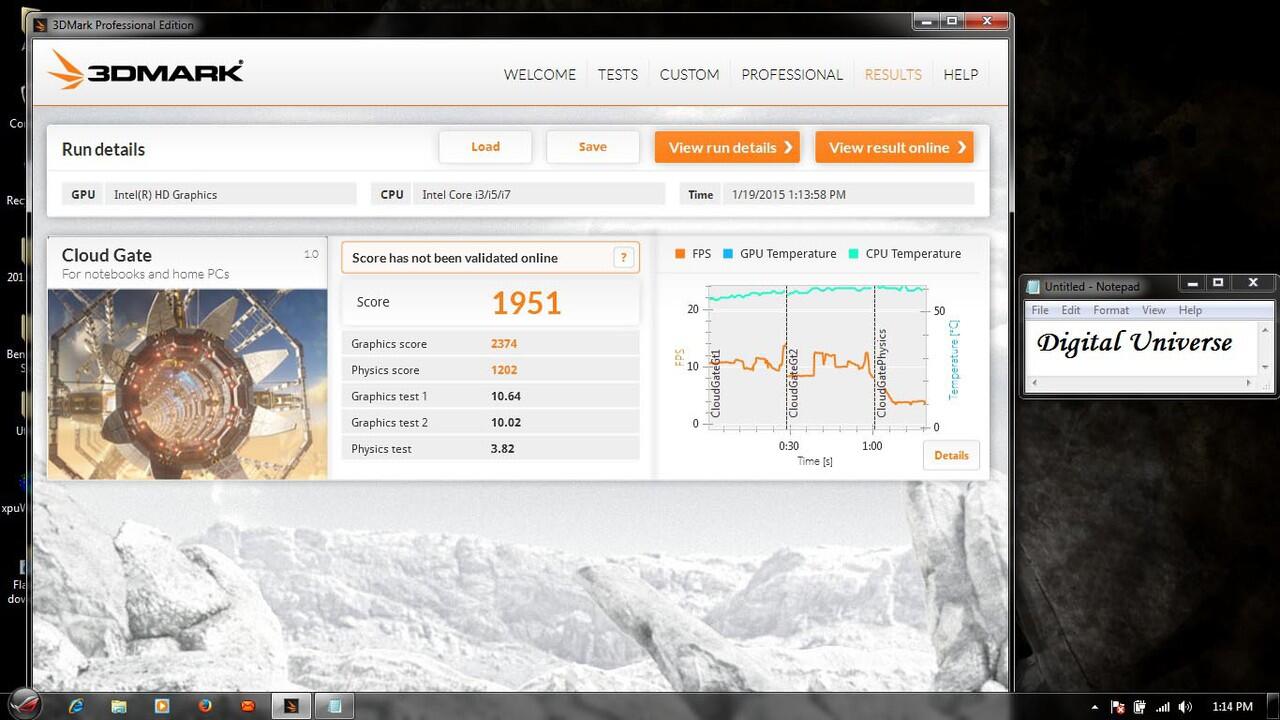1280x720 pixels.
Task: Switch to Notepad taskbar button
Action: click(x=335, y=706)
